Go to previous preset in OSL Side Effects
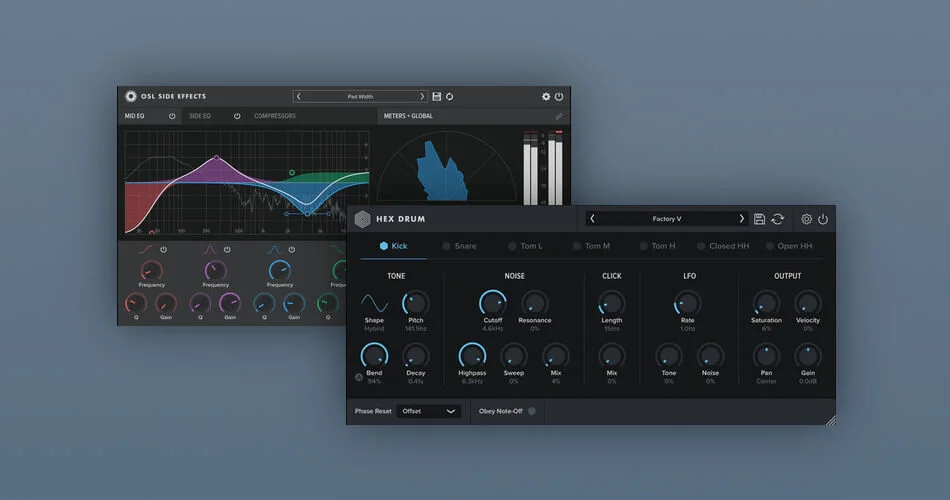Image resolution: width=950 pixels, height=500 pixels. tap(298, 96)
